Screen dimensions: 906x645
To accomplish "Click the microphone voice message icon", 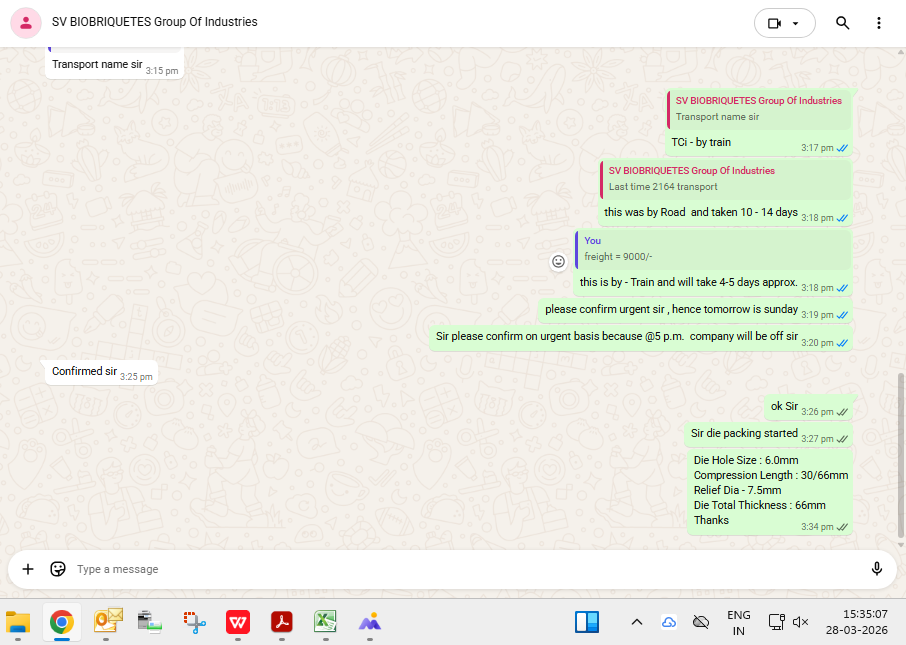I will click(x=876, y=569).
